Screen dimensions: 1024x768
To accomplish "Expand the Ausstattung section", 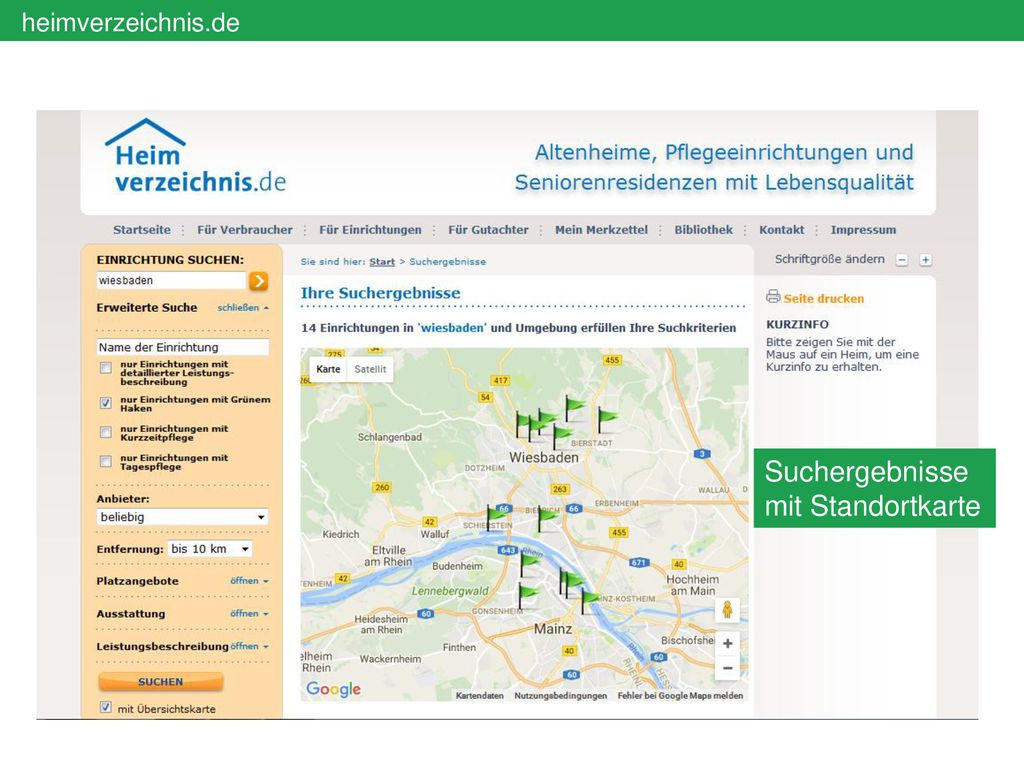I will pos(249,613).
